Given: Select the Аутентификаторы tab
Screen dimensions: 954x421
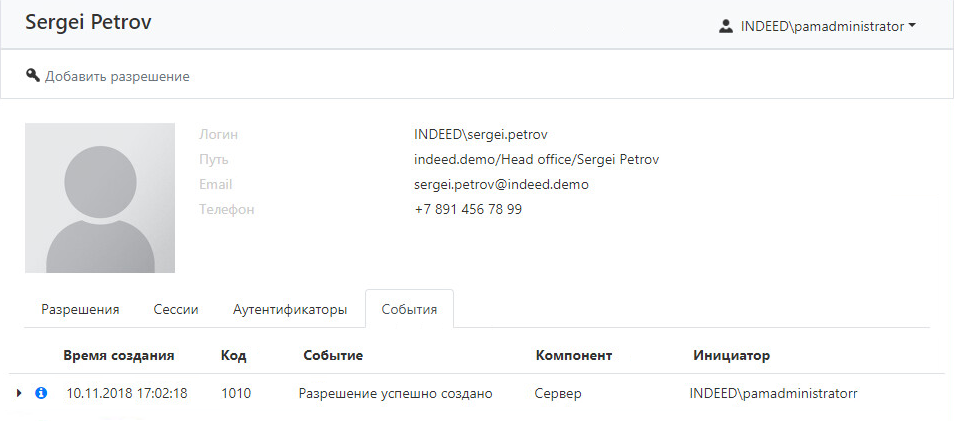Looking at the screenshot, I should [x=289, y=309].
